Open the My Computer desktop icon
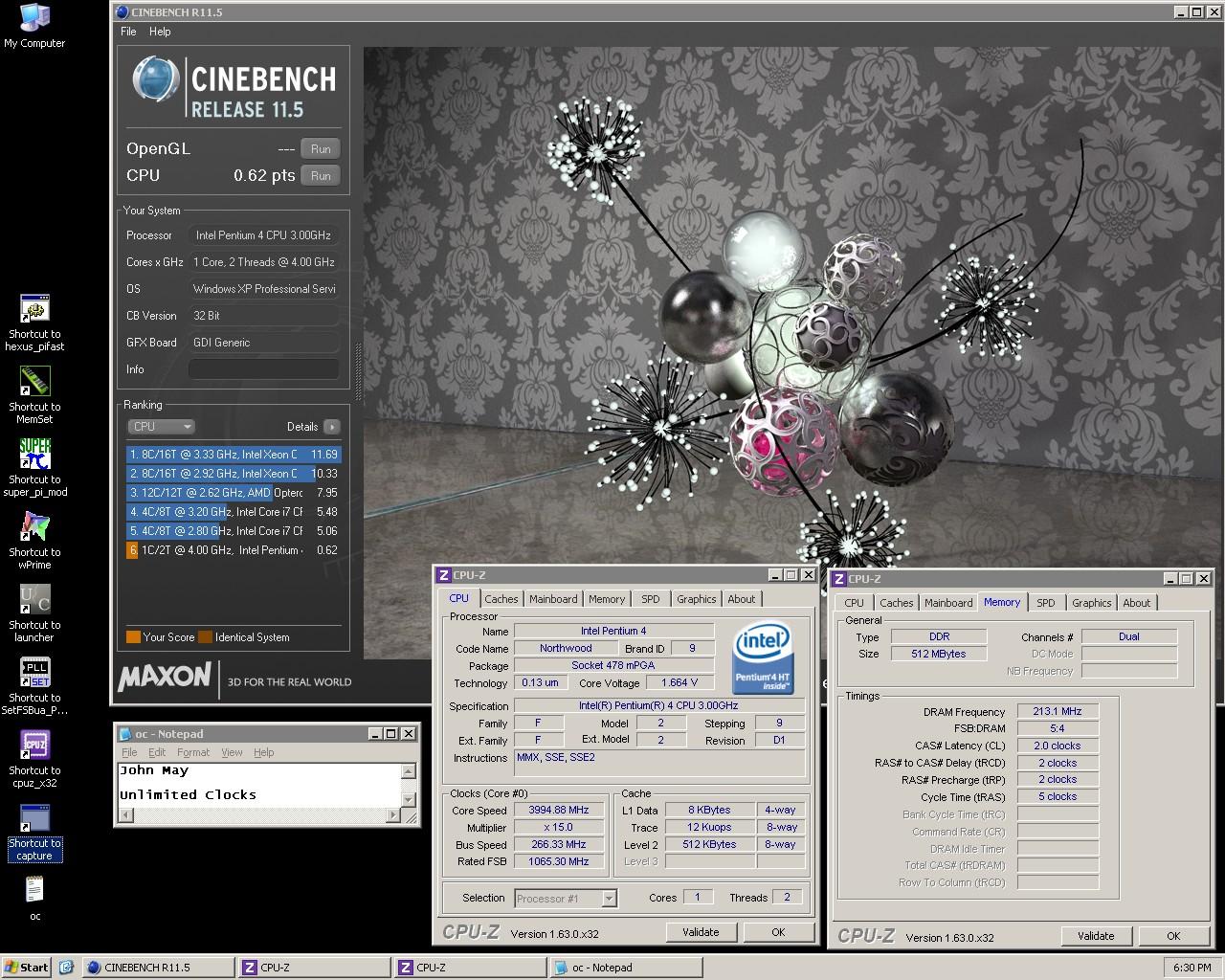This screenshot has width=1225, height=980. pyautogui.click(x=34, y=26)
